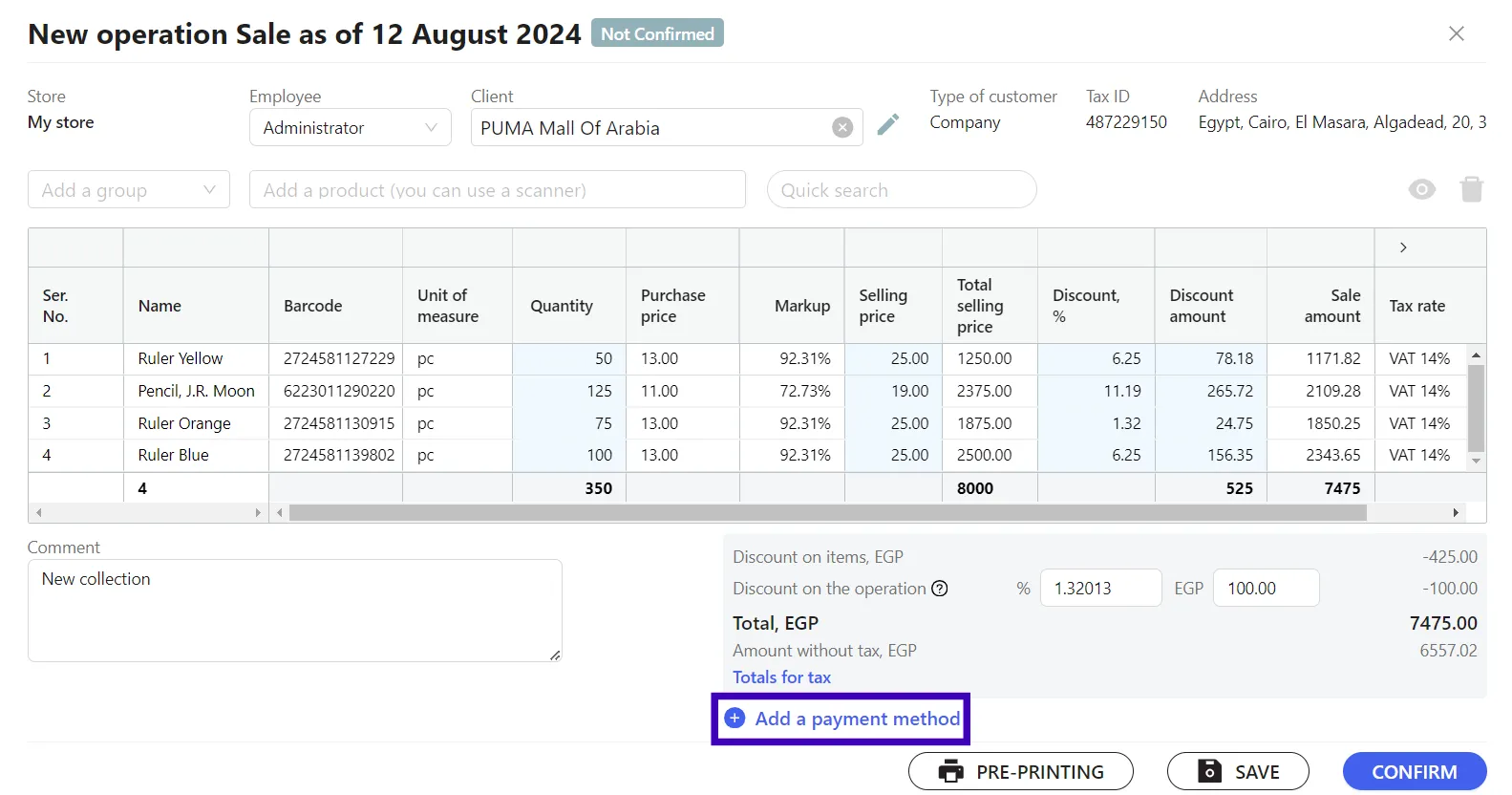Click the sale amount 2343.65 cell
This screenshot has width=1512, height=795.
click(1321, 455)
